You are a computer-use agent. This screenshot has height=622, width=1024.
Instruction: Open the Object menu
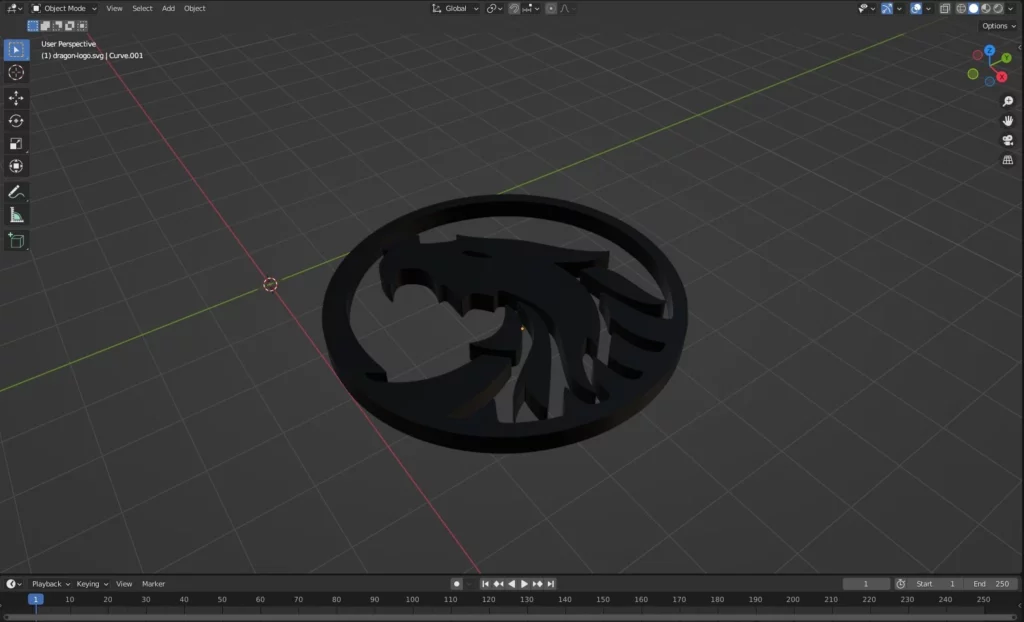195,8
